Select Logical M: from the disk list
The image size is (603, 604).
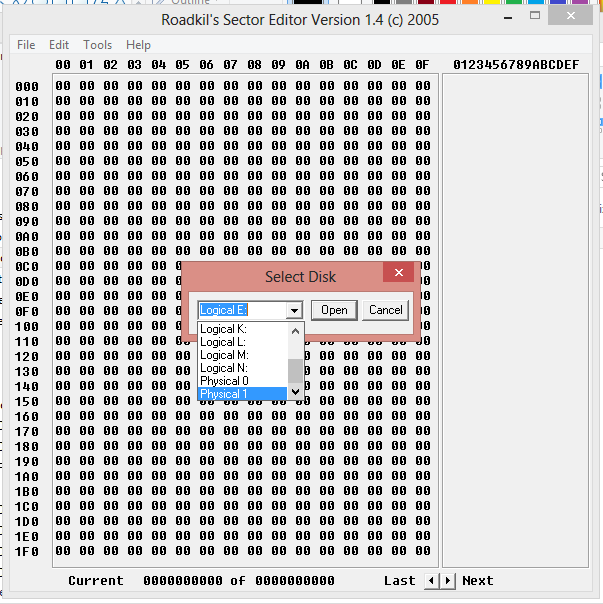coord(242,355)
